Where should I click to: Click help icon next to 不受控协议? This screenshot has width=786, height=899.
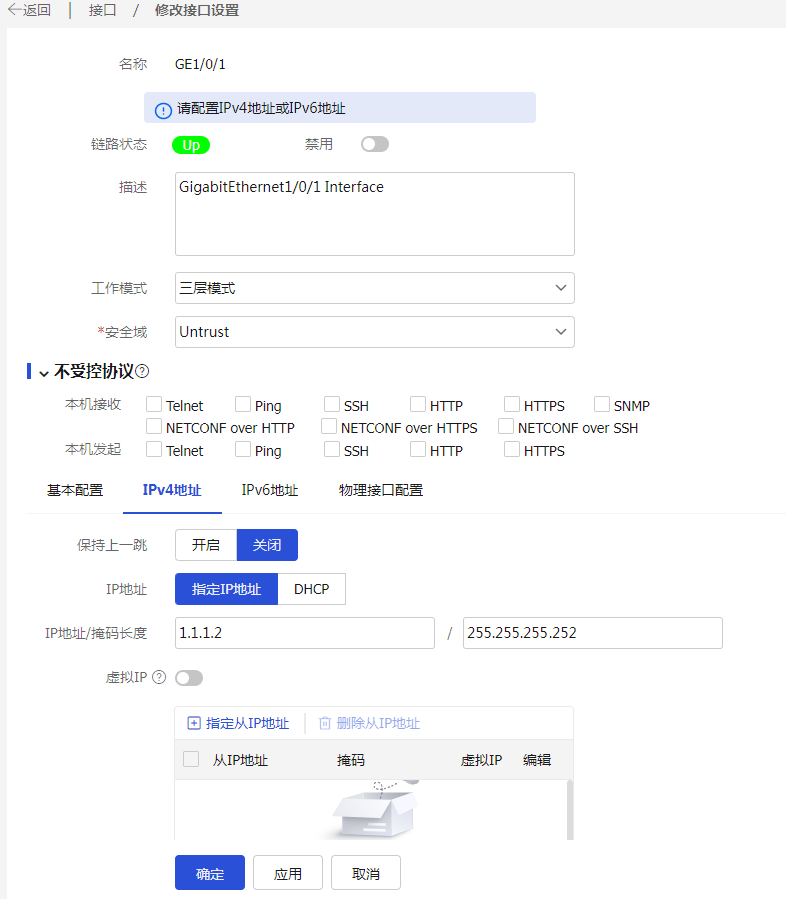(142, 371)
